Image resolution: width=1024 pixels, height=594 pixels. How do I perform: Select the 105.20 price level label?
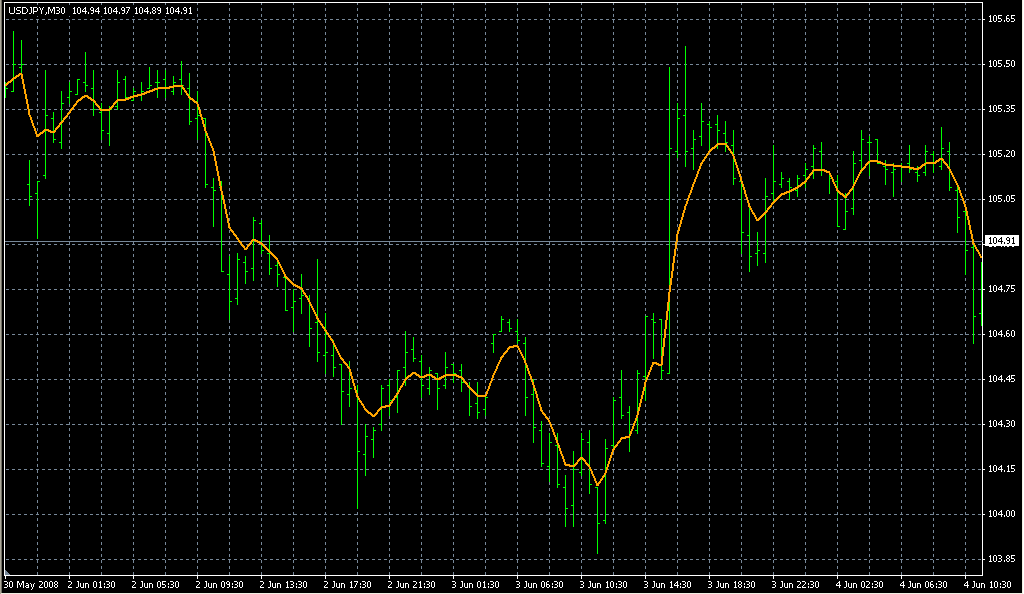(1001, 154)
